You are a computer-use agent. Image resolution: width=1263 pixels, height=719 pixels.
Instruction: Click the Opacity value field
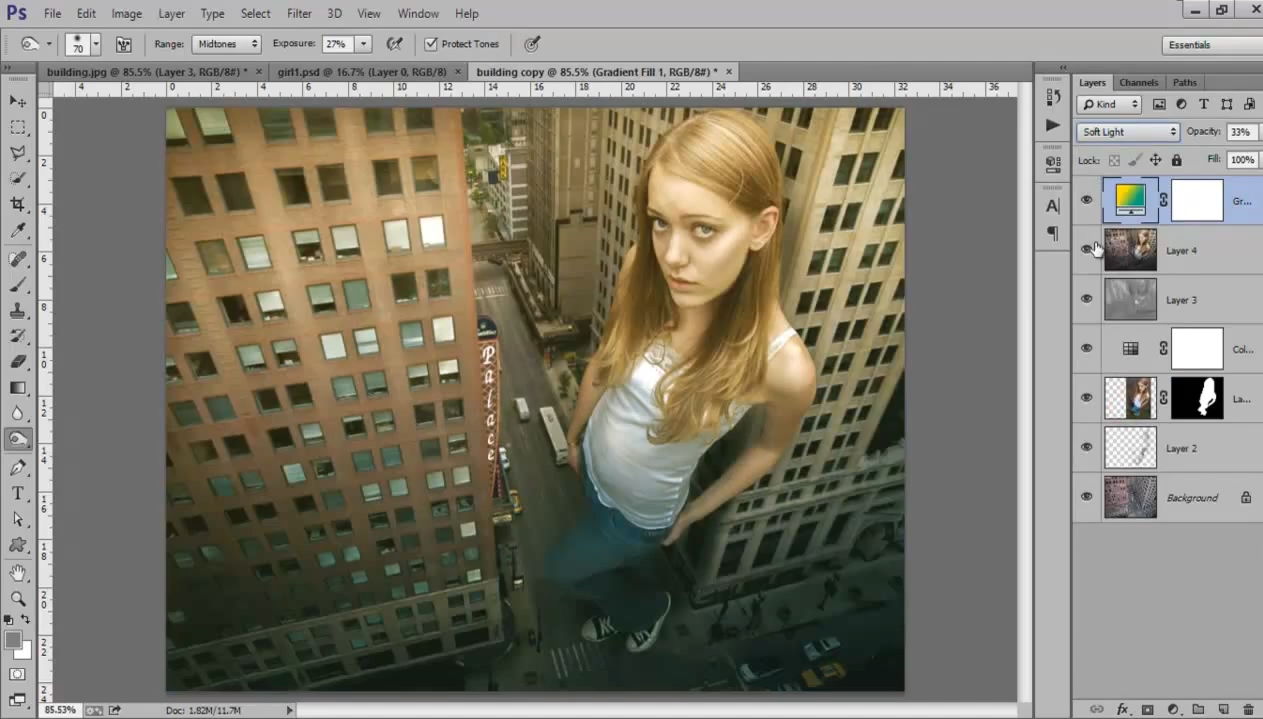[1240, 132]
